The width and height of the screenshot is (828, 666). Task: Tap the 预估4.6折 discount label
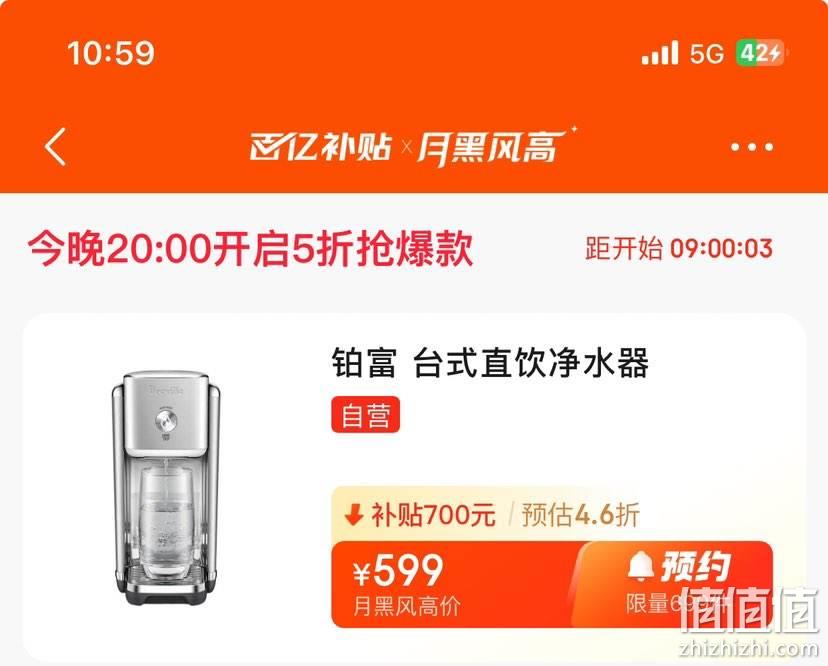click(x=580, y=514)
